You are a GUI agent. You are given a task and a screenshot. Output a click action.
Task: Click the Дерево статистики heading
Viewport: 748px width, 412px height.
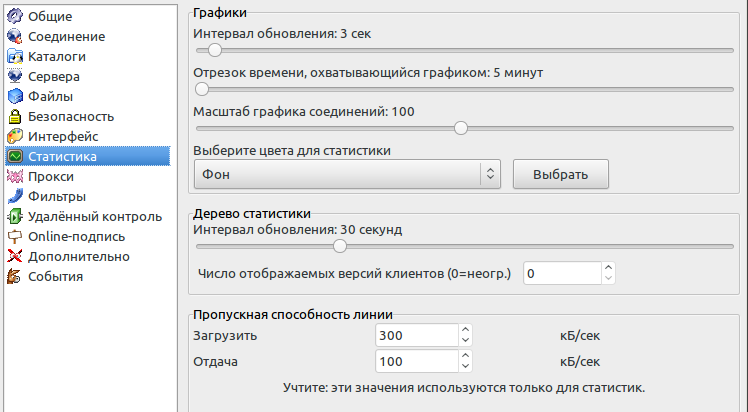252,214
